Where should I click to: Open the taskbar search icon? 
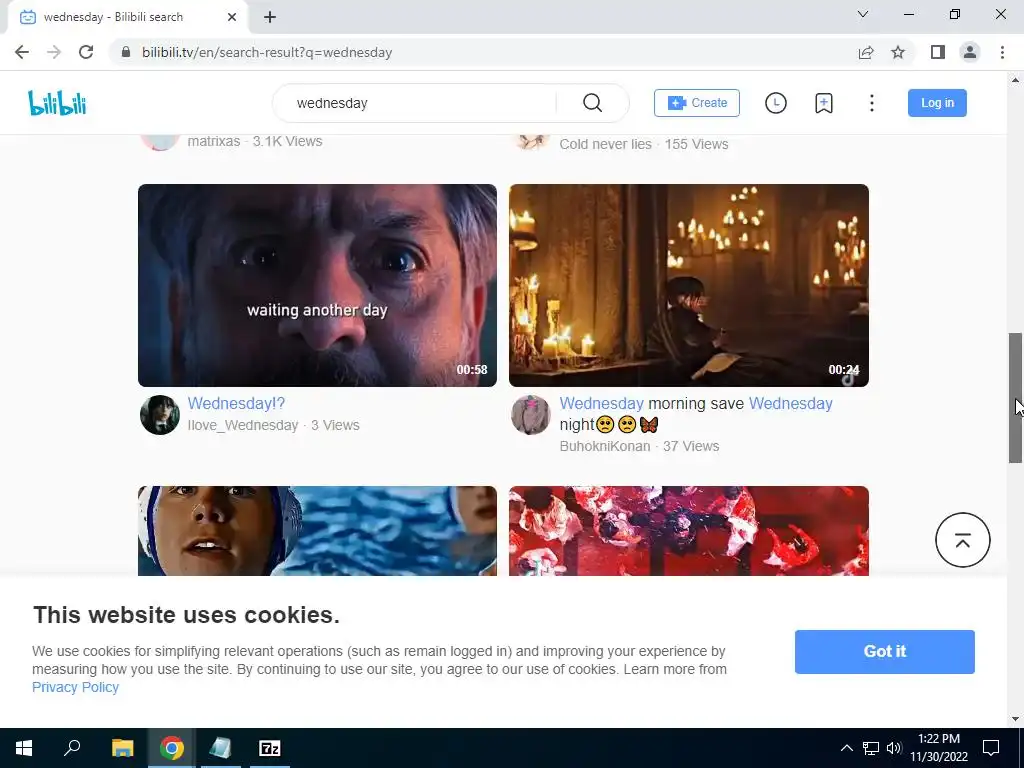(72, 748)
